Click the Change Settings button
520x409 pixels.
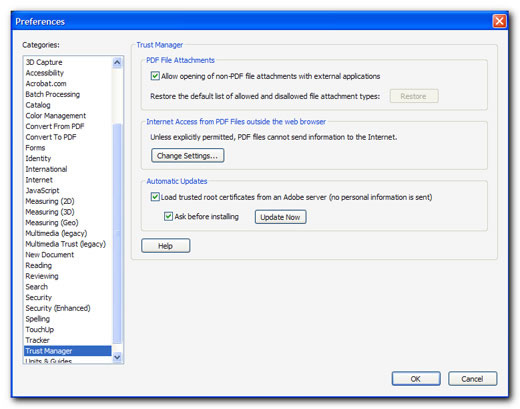[188, 156]
